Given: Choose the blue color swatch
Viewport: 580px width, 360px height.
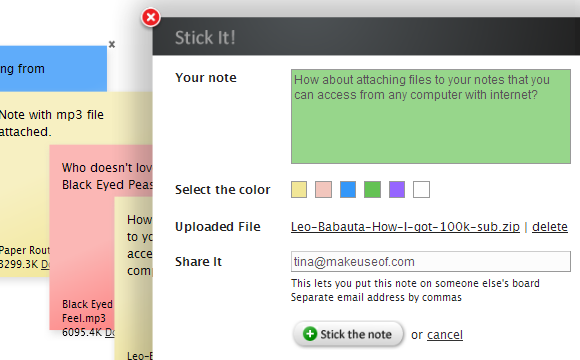Looking at the screenshot, I should tap(348, 189).
